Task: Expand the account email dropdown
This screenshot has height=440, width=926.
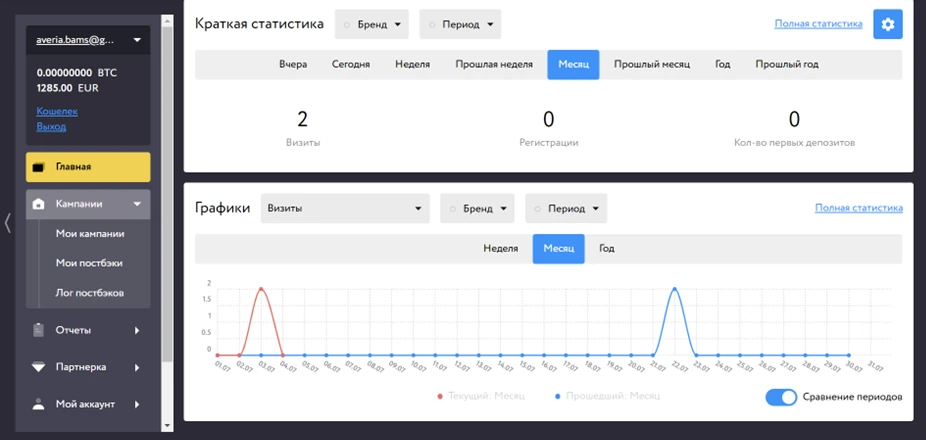Action: (x=88, y=40)
